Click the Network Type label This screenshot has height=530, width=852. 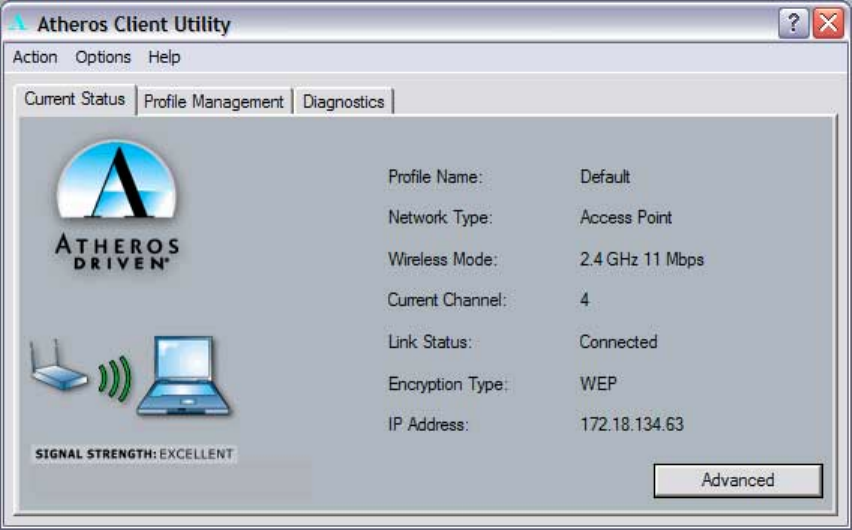[440, 217]
